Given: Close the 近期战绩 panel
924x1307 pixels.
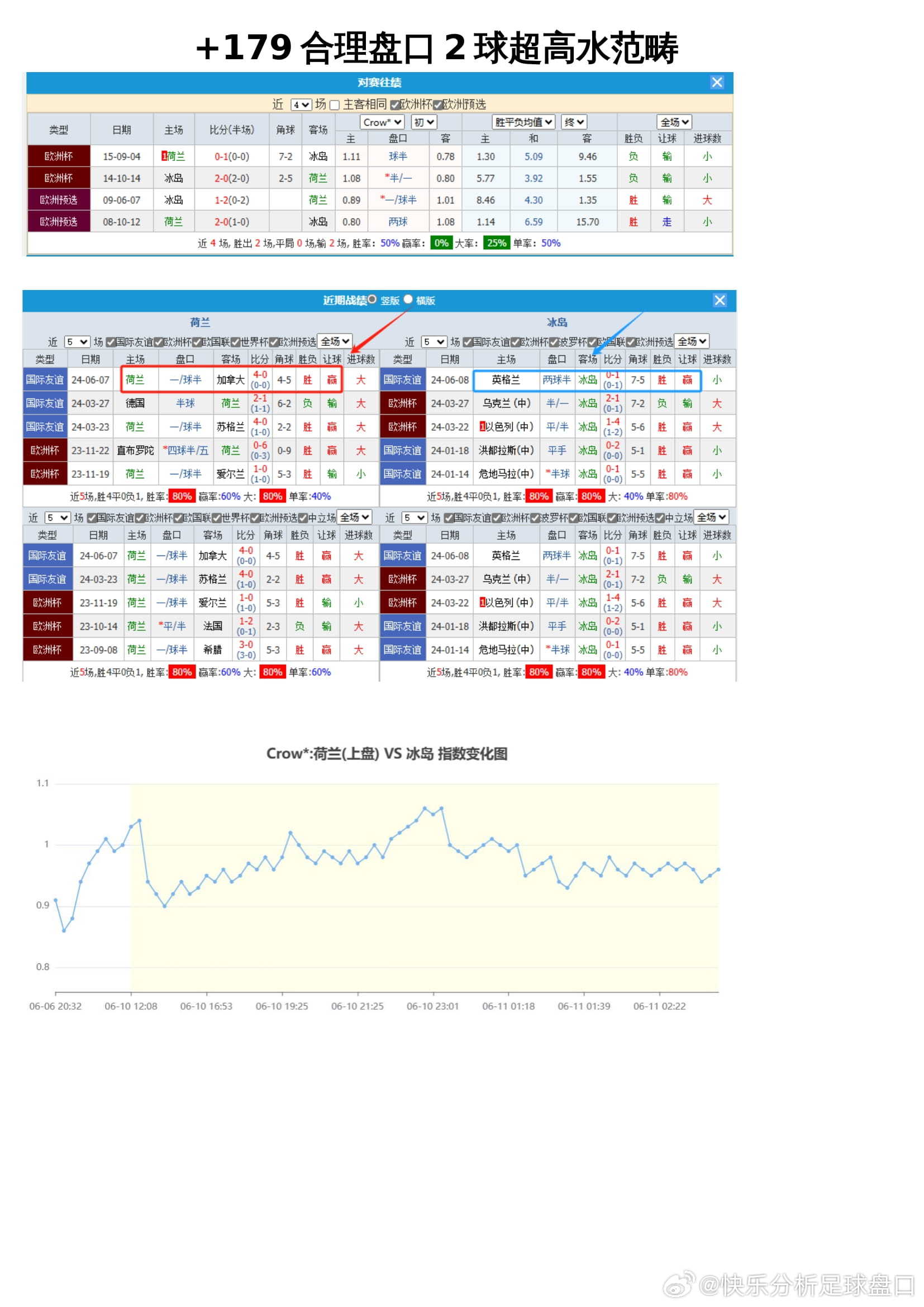Looking at the screenshot, I should pyautogui.click(x=720, y=301).
